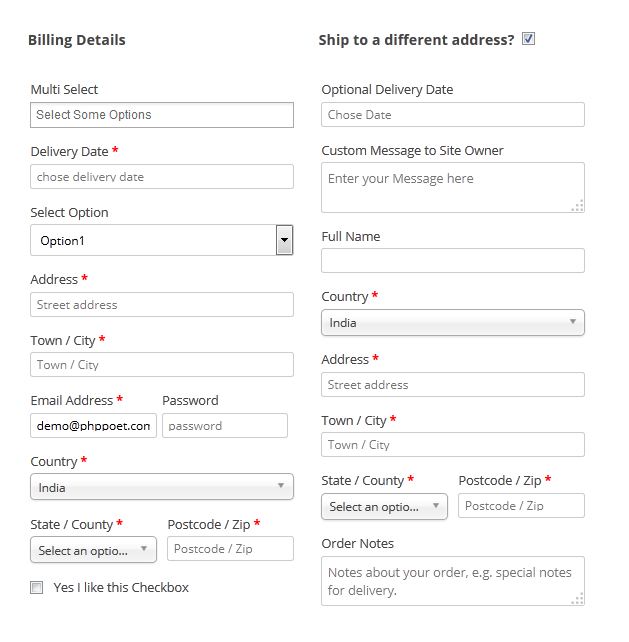Image resolution: width=629 pixels, height=642 pixels.
Task: Click the billing Street address field
Action: (162, 305)
